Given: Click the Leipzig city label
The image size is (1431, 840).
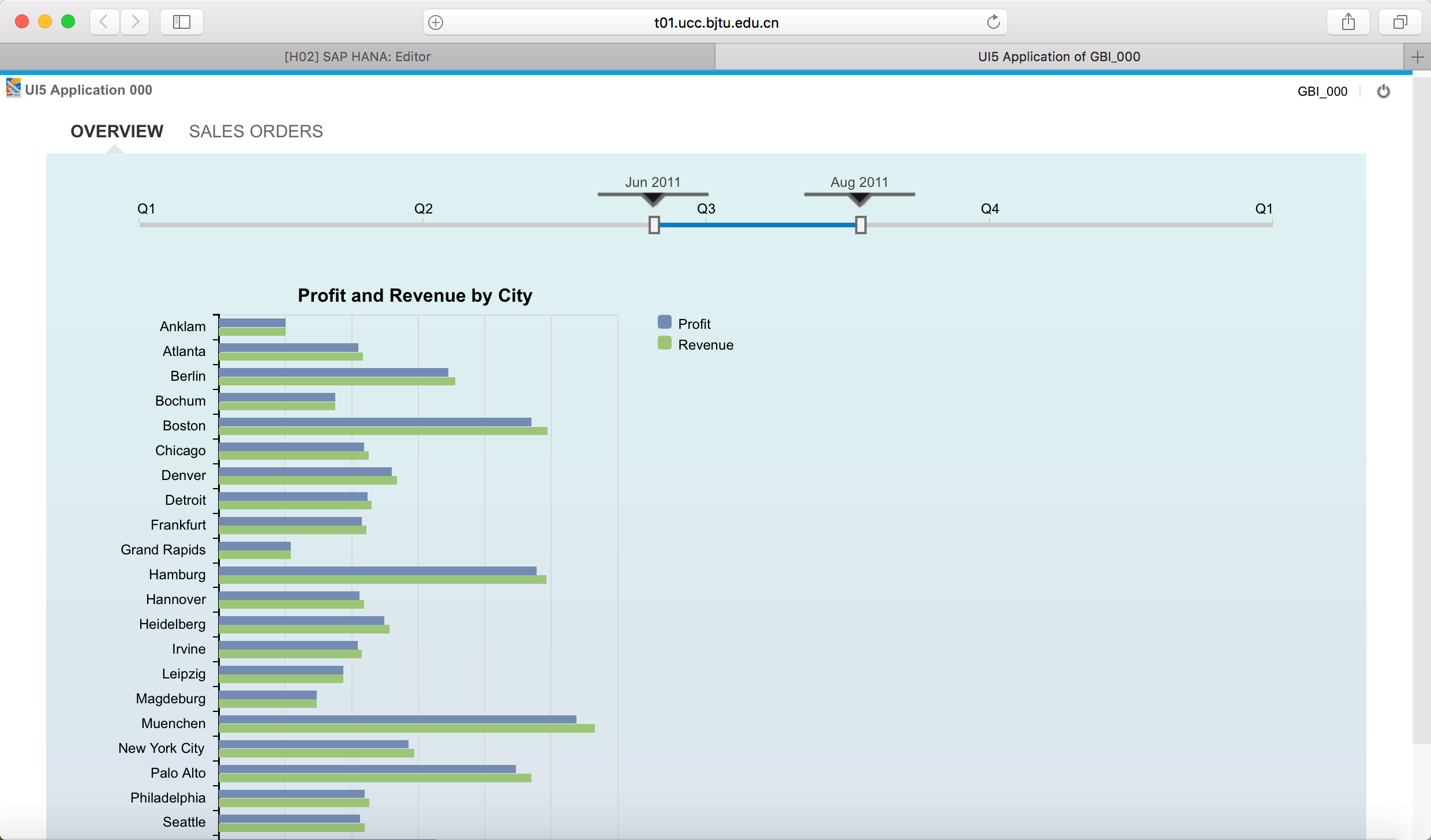Looking at the screenshot, I should (x=183, y=674).
